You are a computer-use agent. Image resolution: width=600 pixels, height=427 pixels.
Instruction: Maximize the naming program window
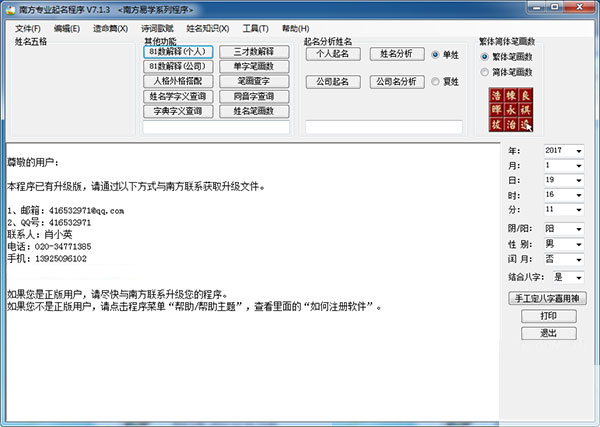tap(556, 7)
